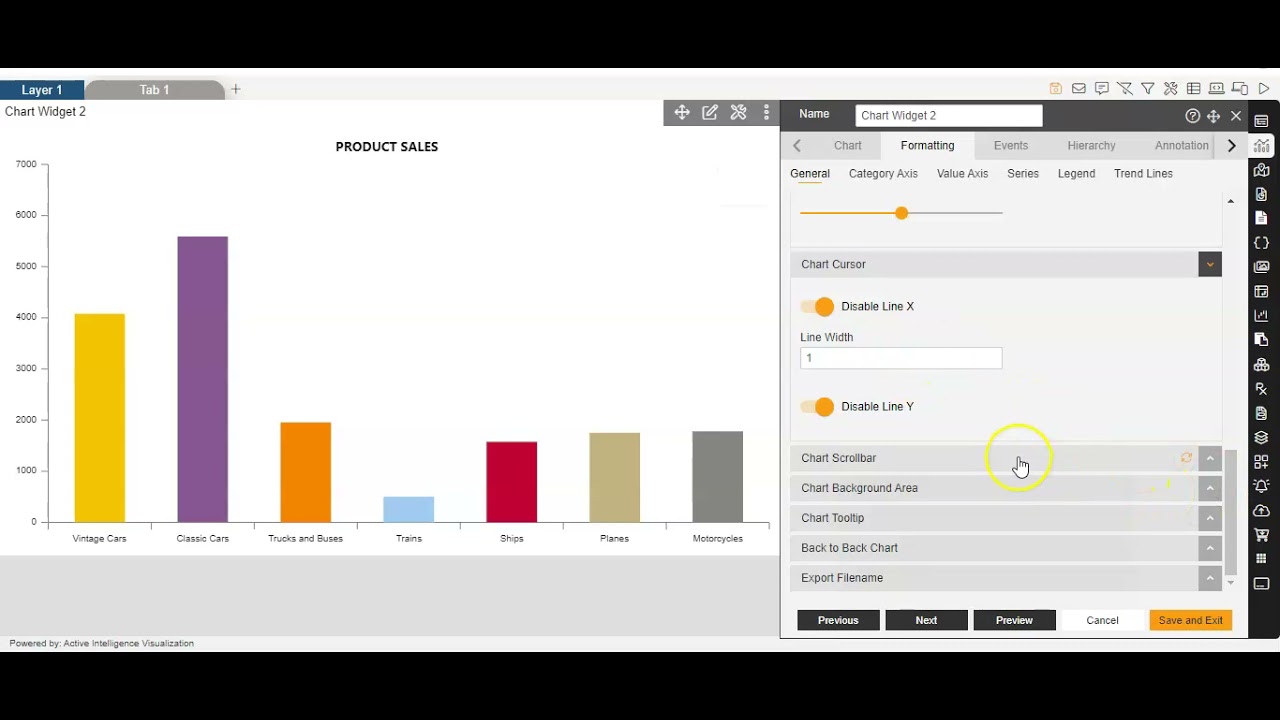Click the play preview arrow icon
The width and height of the screenshot is (1280, 720).
1264,89
